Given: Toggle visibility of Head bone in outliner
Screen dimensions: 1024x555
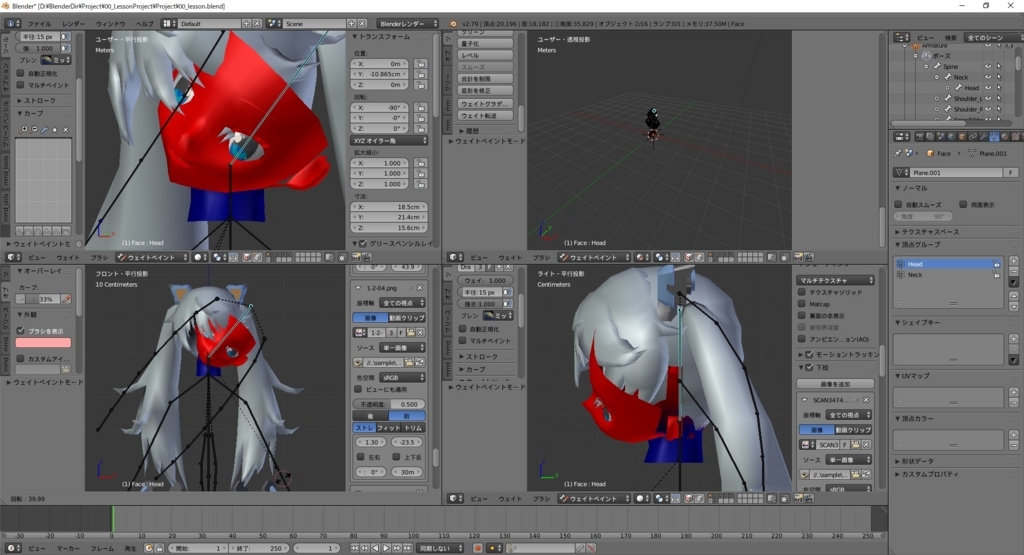Looking at the screenshot, I should pos(988,87).
